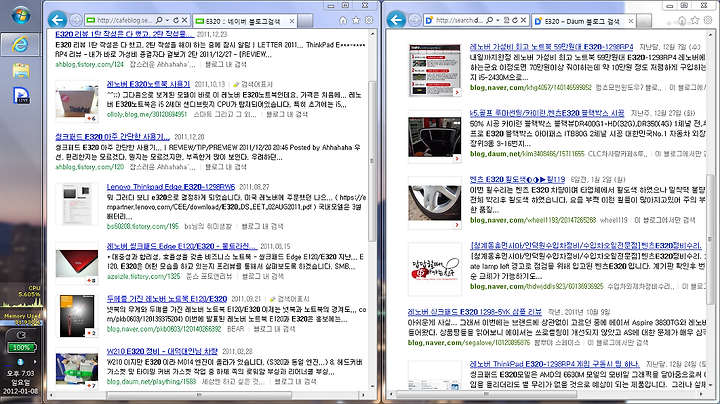Click the blog.naver.com/wheel1193 URL
The image size is (720, 404).
533,220
